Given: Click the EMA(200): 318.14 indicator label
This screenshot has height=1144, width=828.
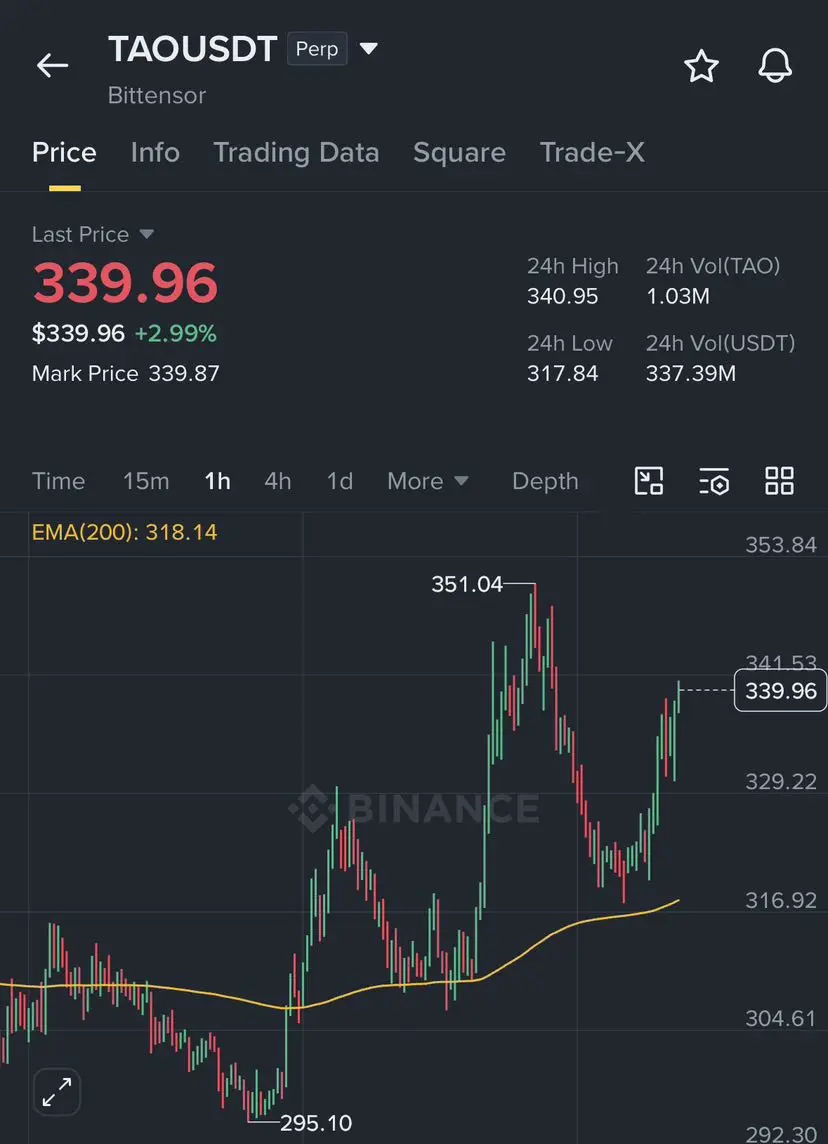Looking at the screenshot, I should tap(125, 532).
